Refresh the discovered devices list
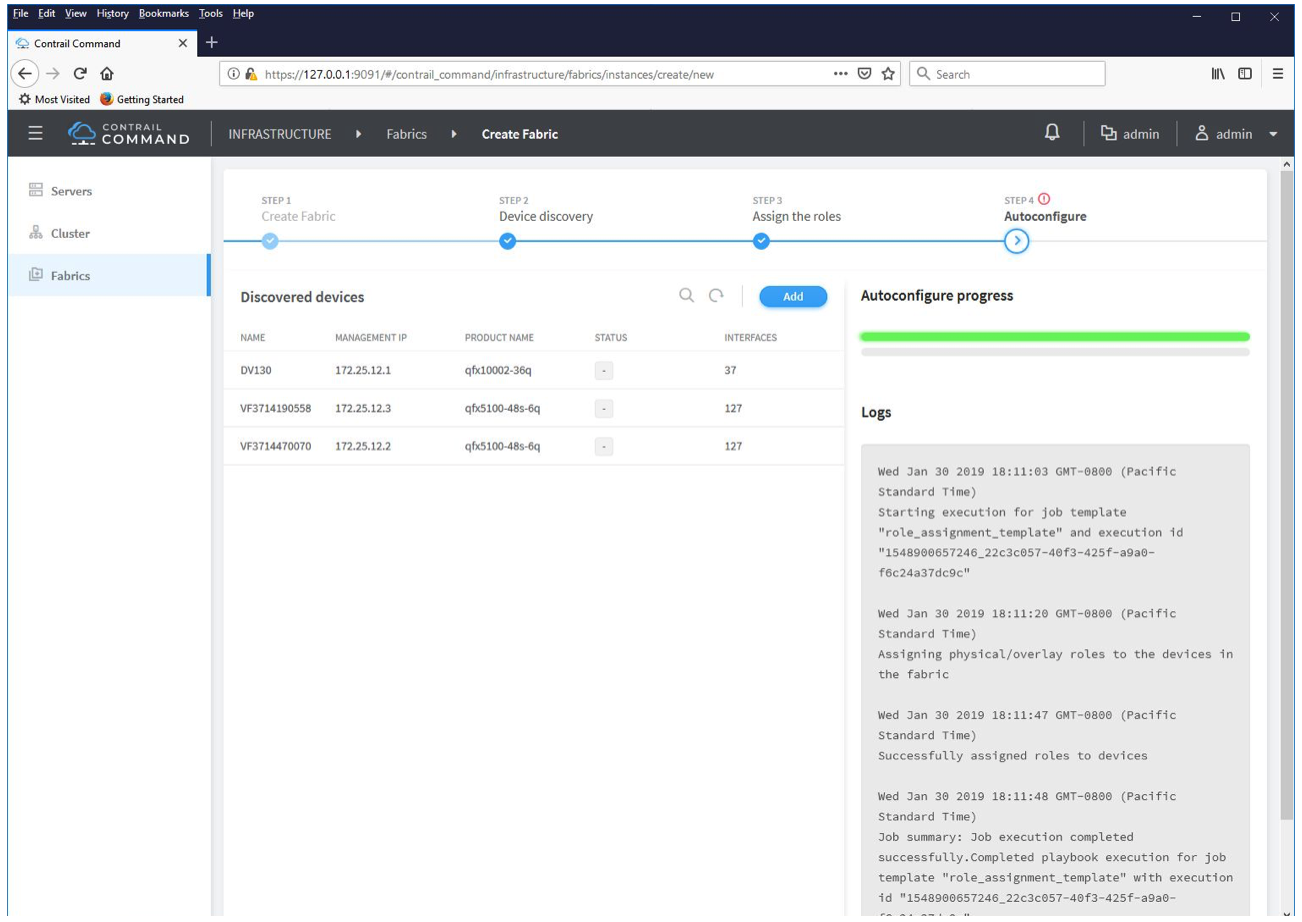The width and height of the screenshot is (1302, 922). [716, 296]
